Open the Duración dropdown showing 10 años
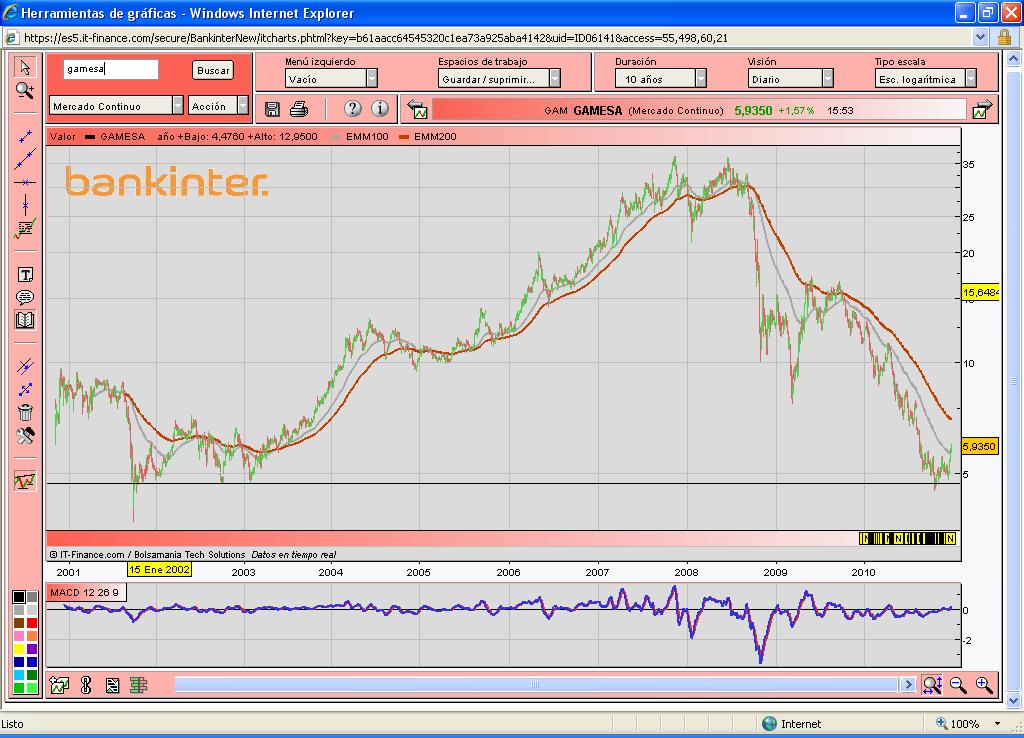 700,78
